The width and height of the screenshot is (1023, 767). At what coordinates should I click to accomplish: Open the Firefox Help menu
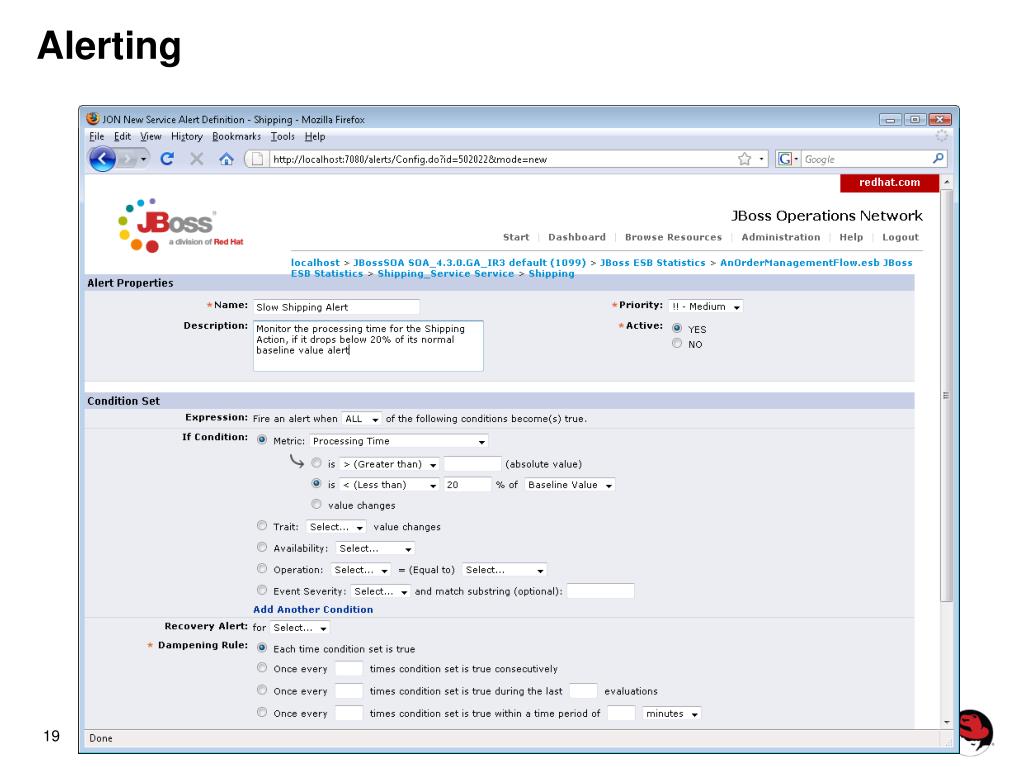point(315,136)
